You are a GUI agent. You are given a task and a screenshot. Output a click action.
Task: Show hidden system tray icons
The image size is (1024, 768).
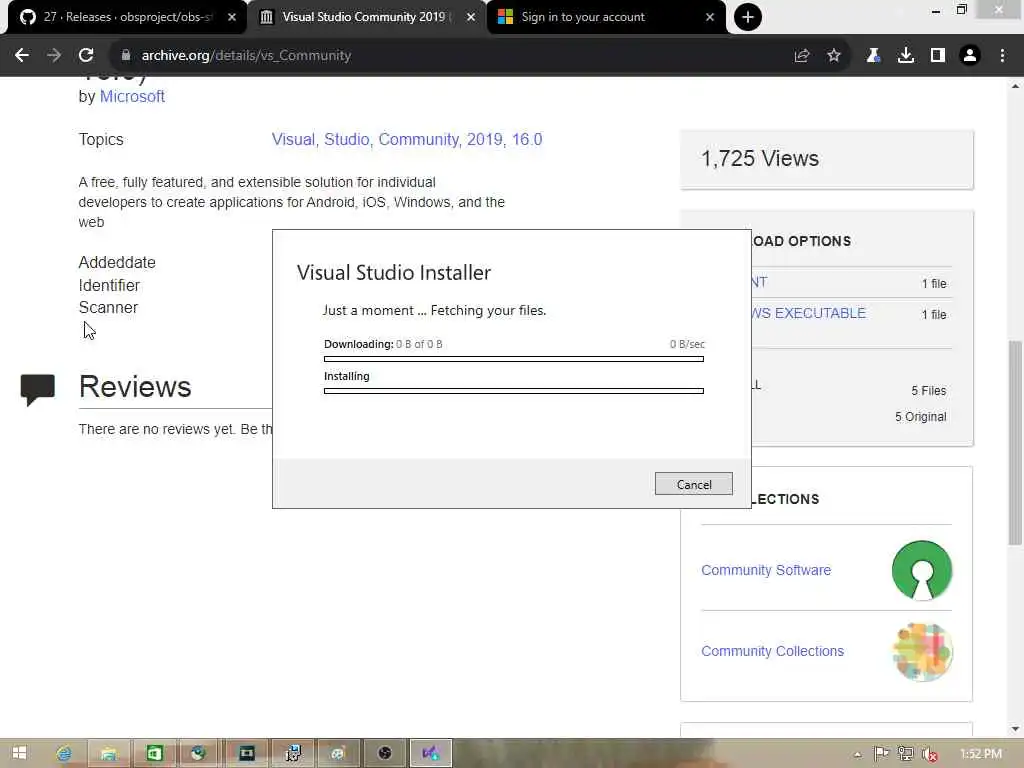[x=857, y=754]
